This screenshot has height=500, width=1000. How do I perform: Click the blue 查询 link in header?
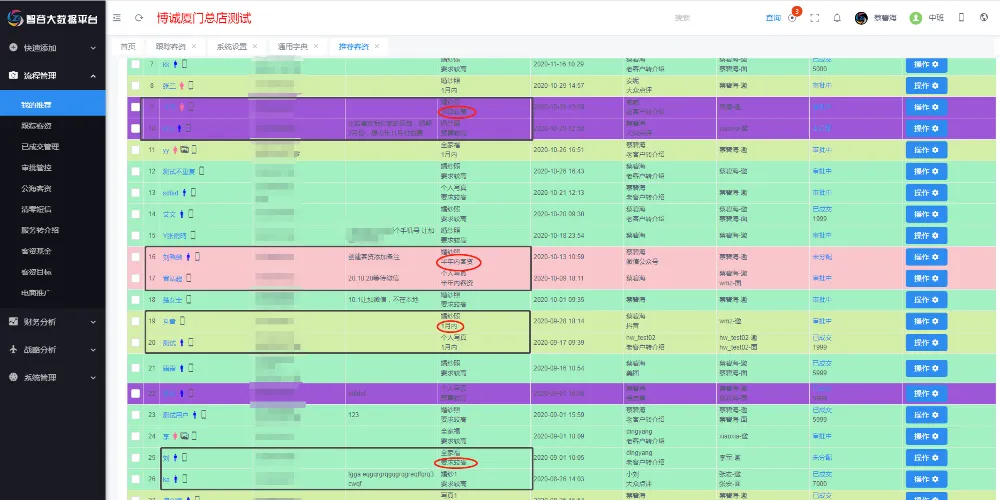click(x=773, y=18)
